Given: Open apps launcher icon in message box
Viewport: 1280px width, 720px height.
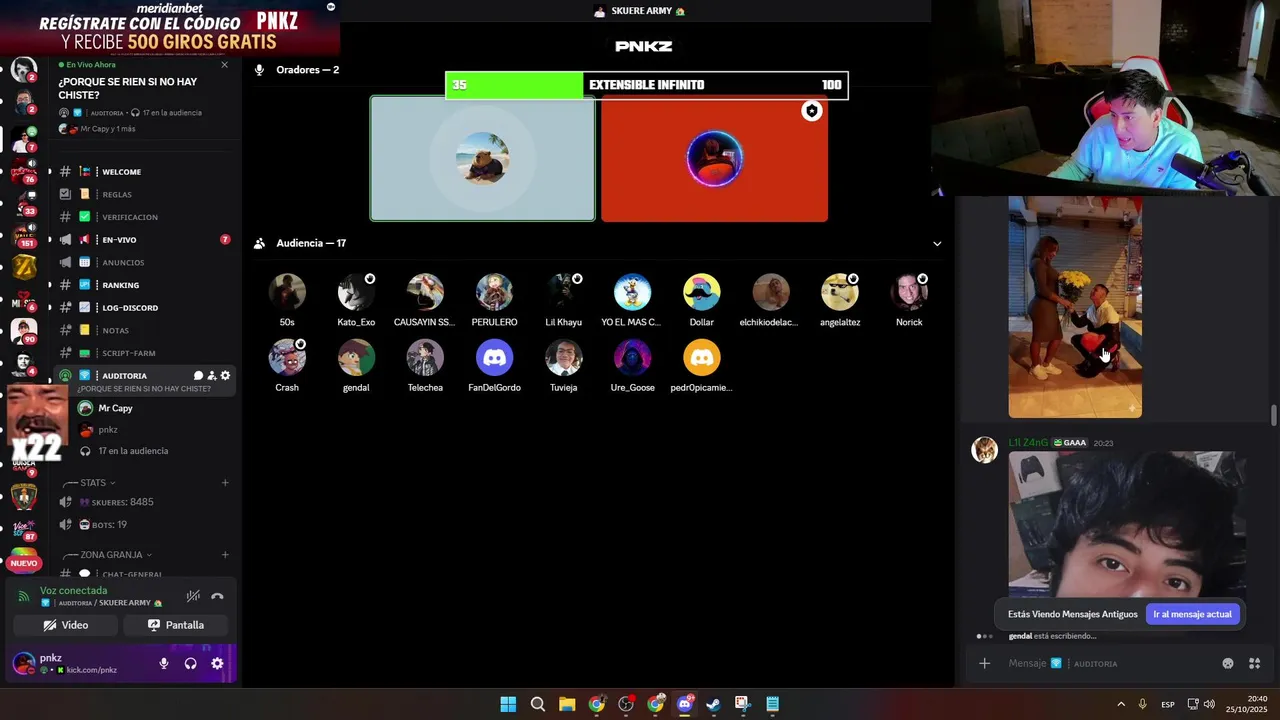Looking at the screenshot, I should pyautogui.click(x=1254, y=664).
